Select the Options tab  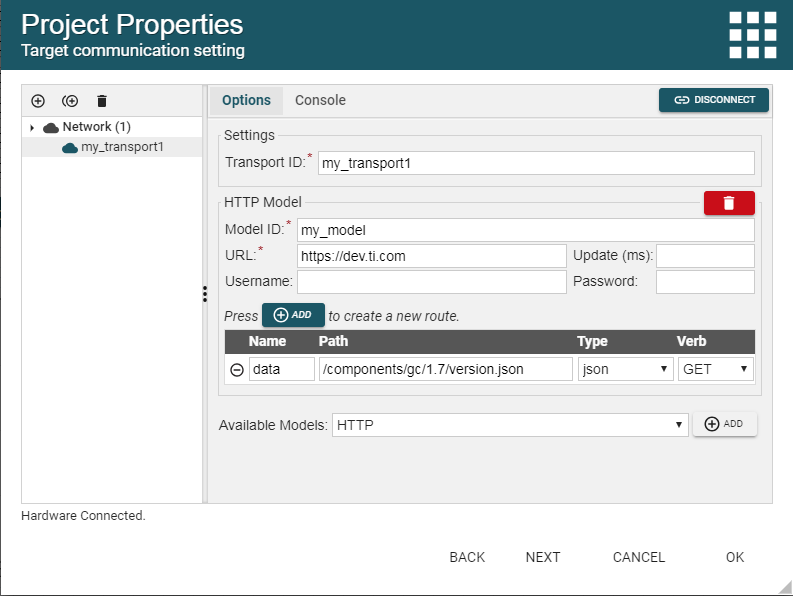click(246, 100)
